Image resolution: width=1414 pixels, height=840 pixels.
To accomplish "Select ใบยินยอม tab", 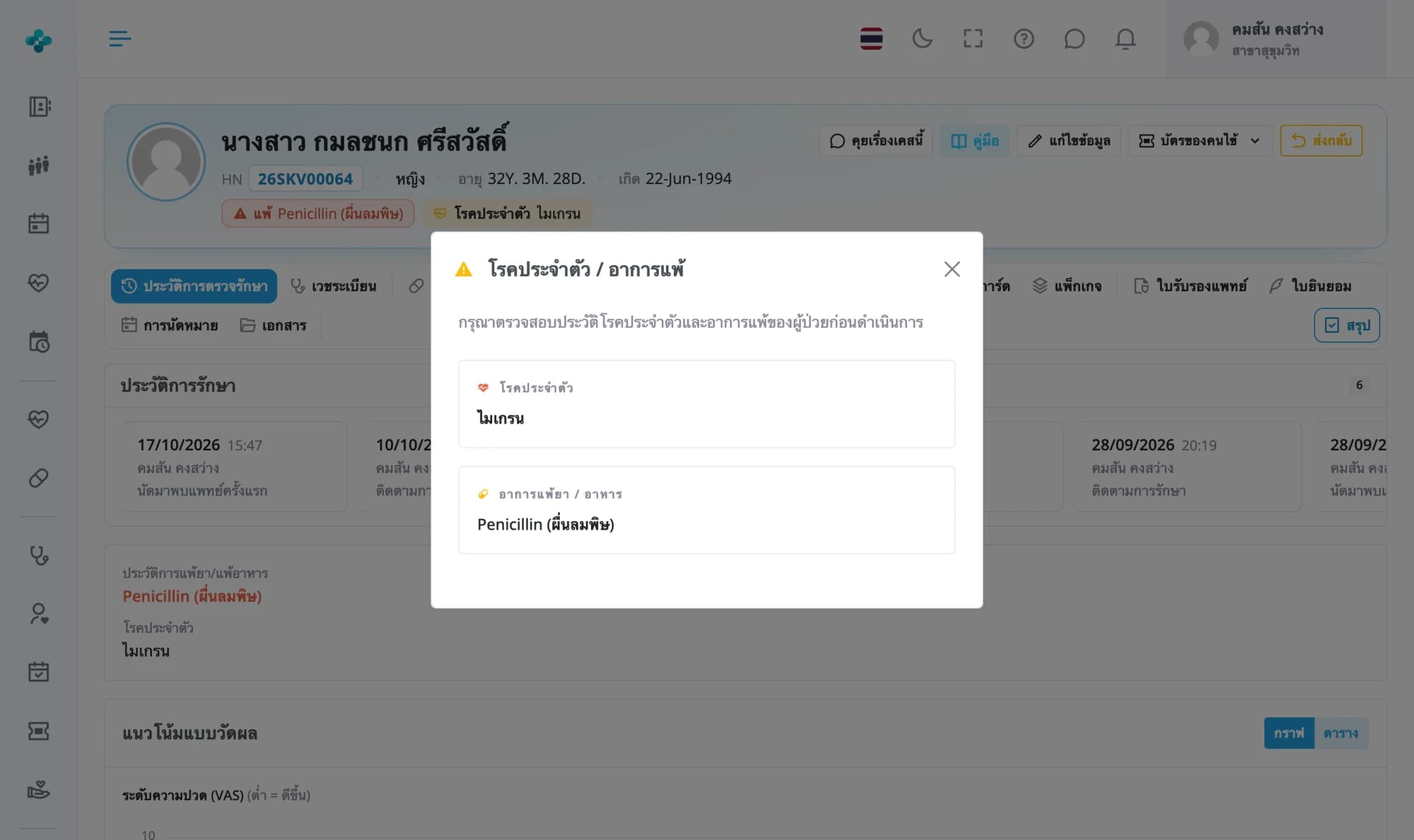I will click(1311, 286).
